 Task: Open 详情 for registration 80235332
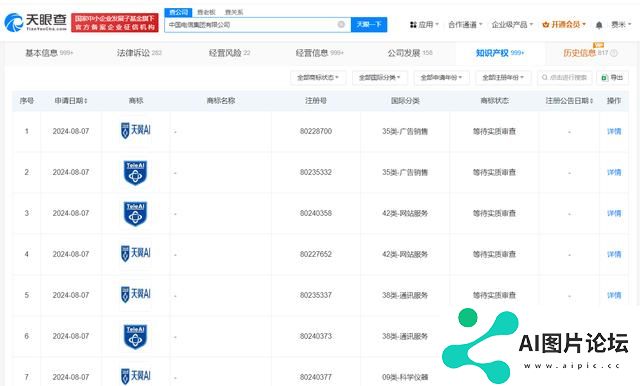pos(614,172)
